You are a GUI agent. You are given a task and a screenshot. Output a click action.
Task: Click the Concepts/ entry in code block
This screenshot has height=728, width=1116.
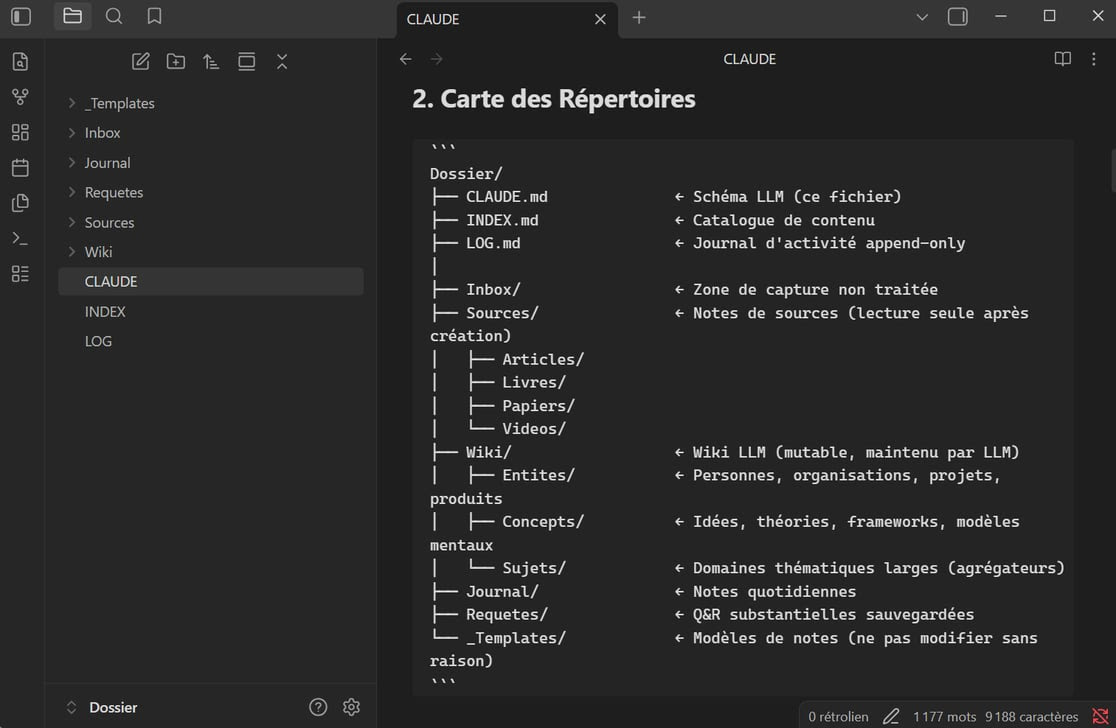pyautogui.click(x=543, y=522)
